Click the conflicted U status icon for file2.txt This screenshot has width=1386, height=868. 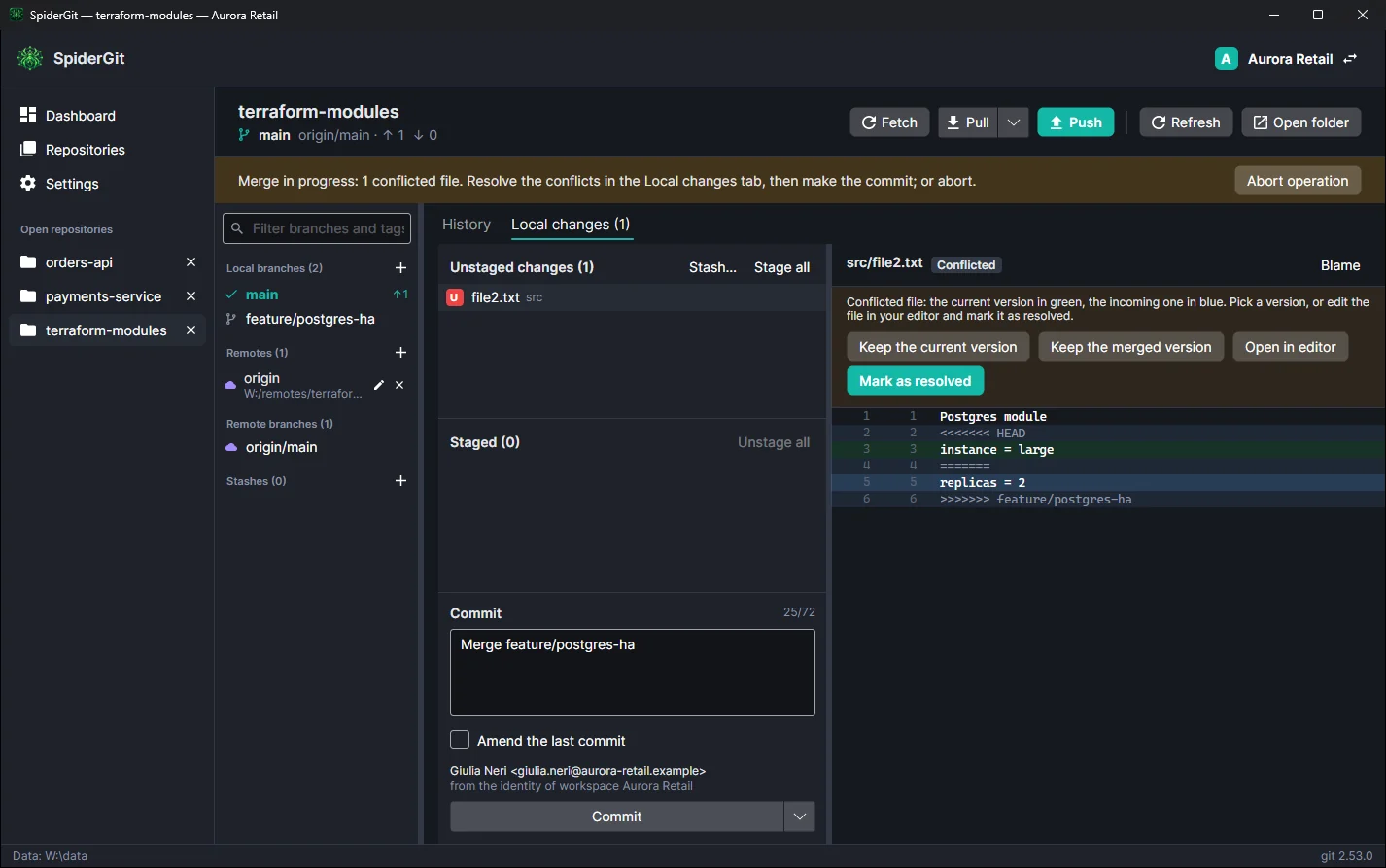point(455,297)
